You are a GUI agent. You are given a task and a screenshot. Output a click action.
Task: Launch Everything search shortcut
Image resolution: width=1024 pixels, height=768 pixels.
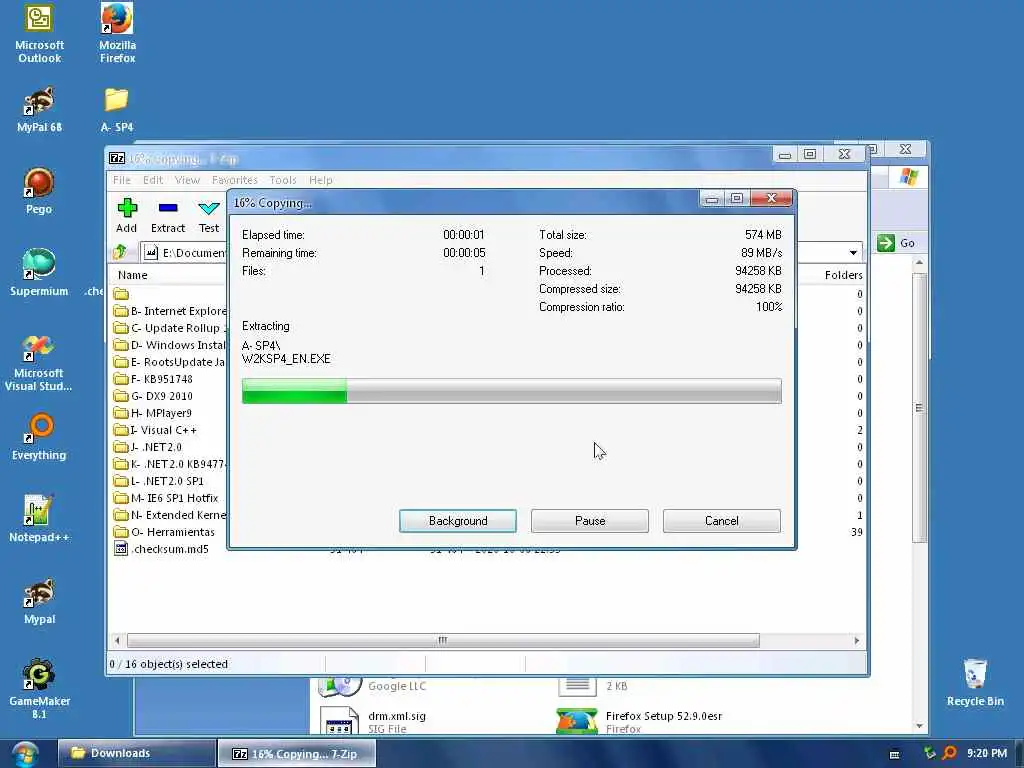click(x=39, y=437)
